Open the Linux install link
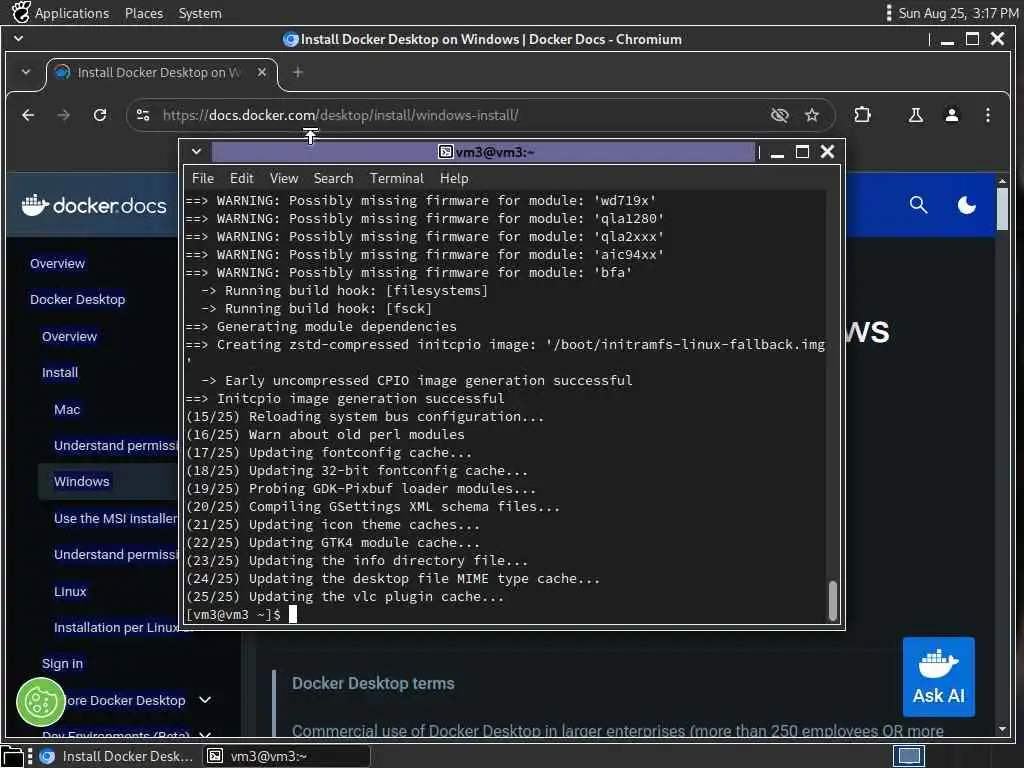1024x768 pixels. pos(70,591)
